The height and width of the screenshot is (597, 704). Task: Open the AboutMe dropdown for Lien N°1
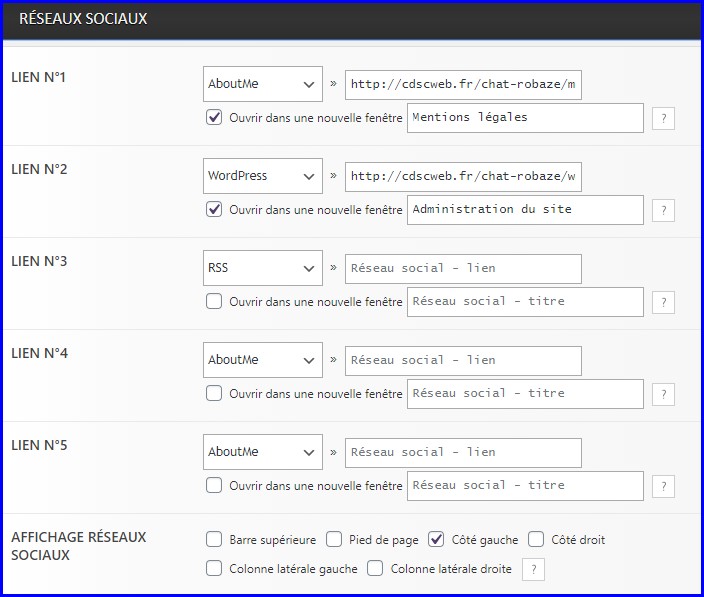coord(262,84)
